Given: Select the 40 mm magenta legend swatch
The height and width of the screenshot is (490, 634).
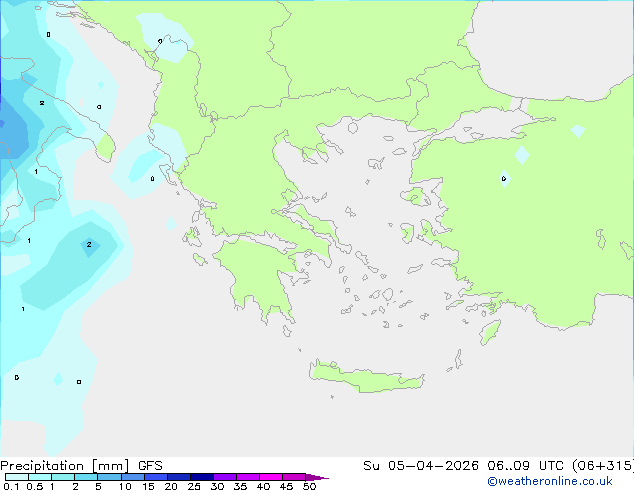Looking at the screenshot, I should tap(271, 477).
